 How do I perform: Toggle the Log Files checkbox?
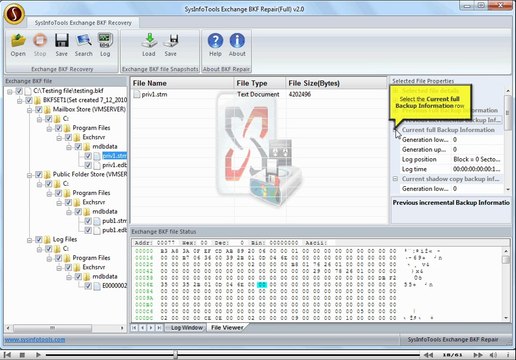coord(39,239)
